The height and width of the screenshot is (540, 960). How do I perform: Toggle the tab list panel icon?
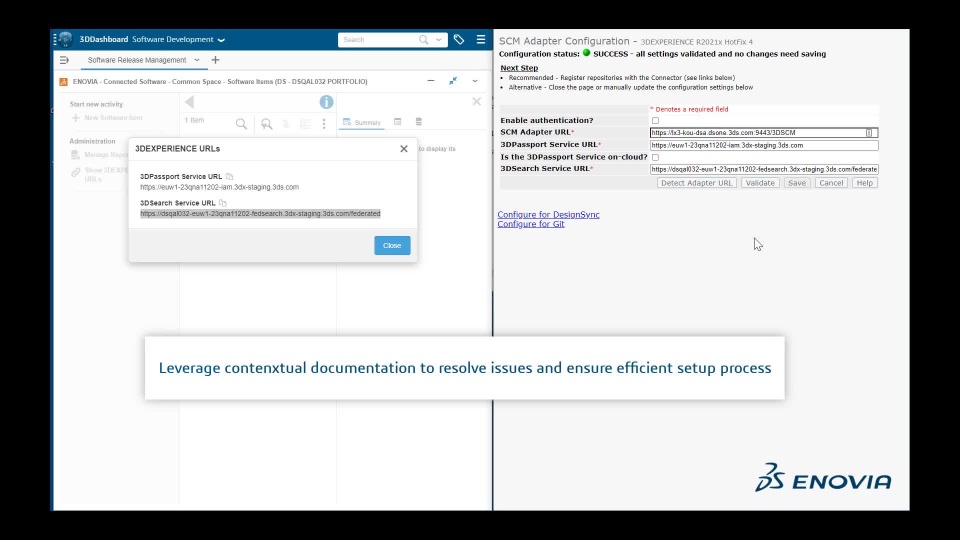click(x=64, y=60)
